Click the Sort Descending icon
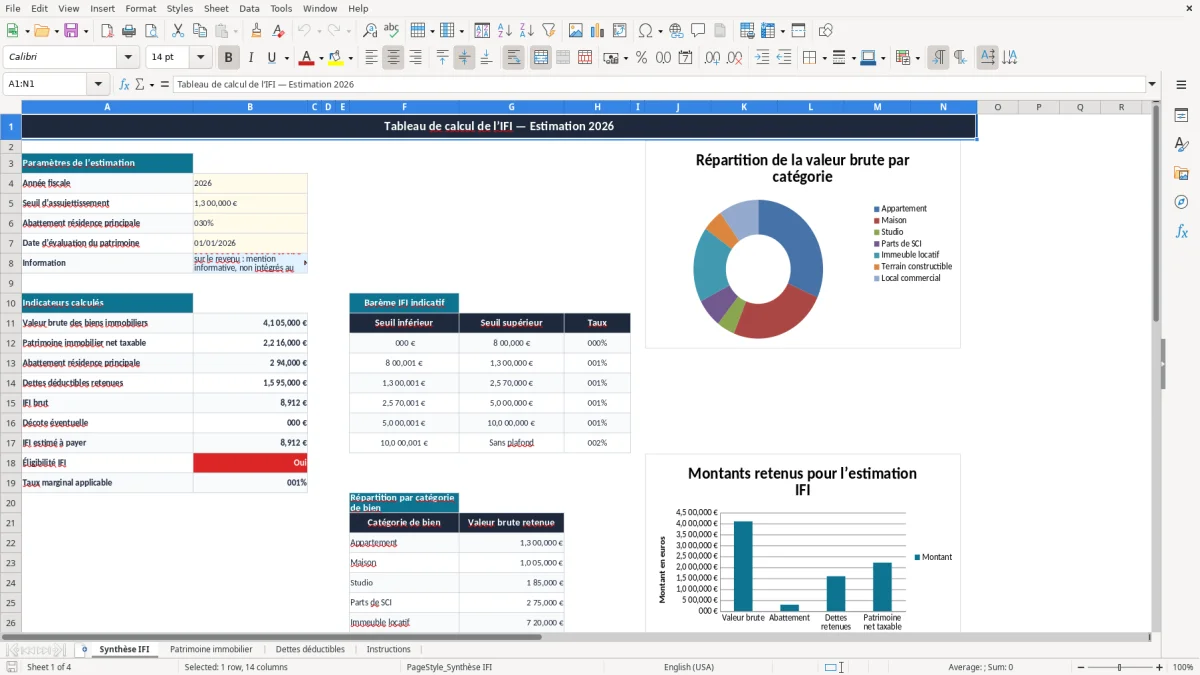 (526, 31)
